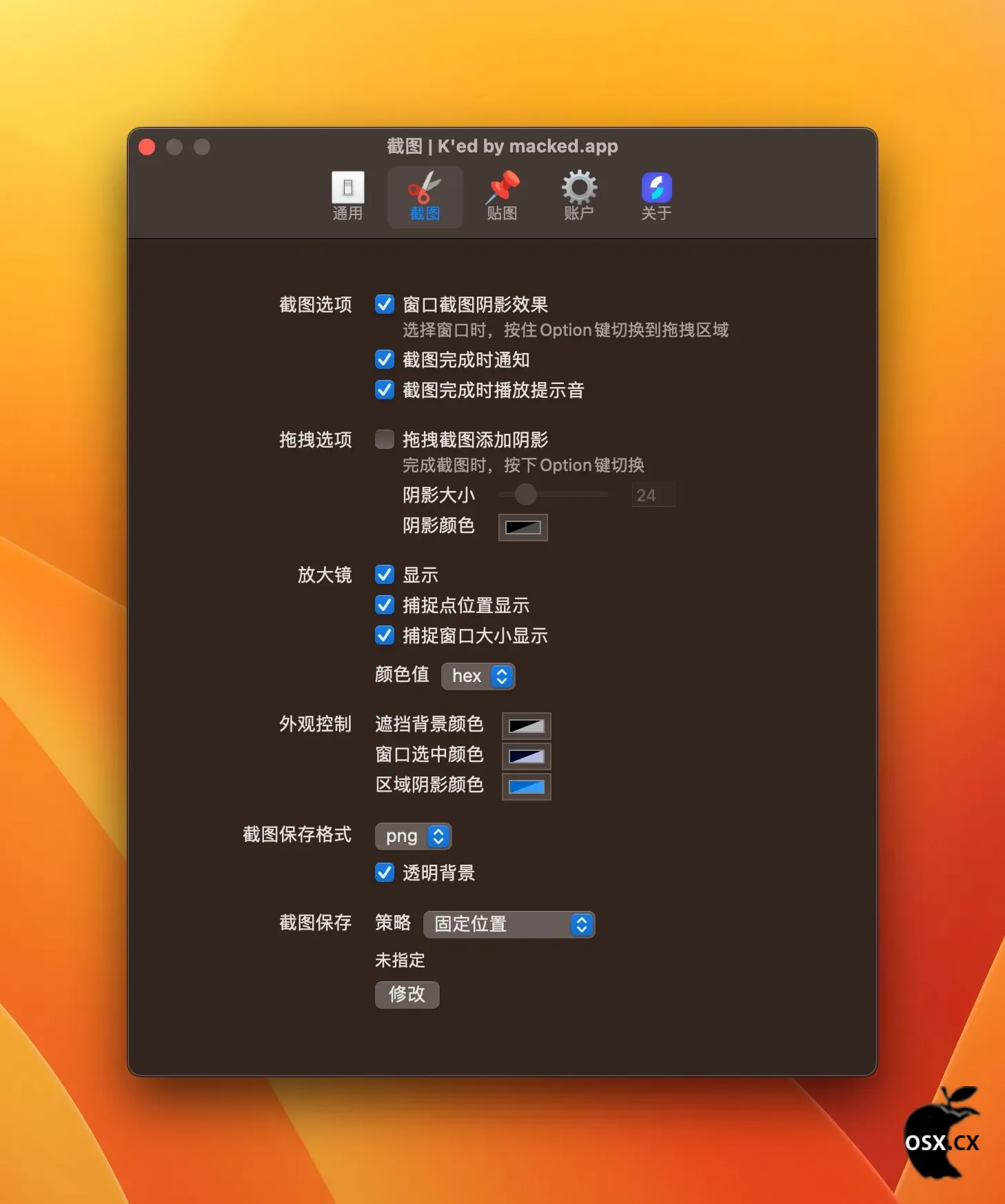The height and width of the screenshot is (1204, 1005).
Task: Open the 关于 about tab
Action: (656, 197)
